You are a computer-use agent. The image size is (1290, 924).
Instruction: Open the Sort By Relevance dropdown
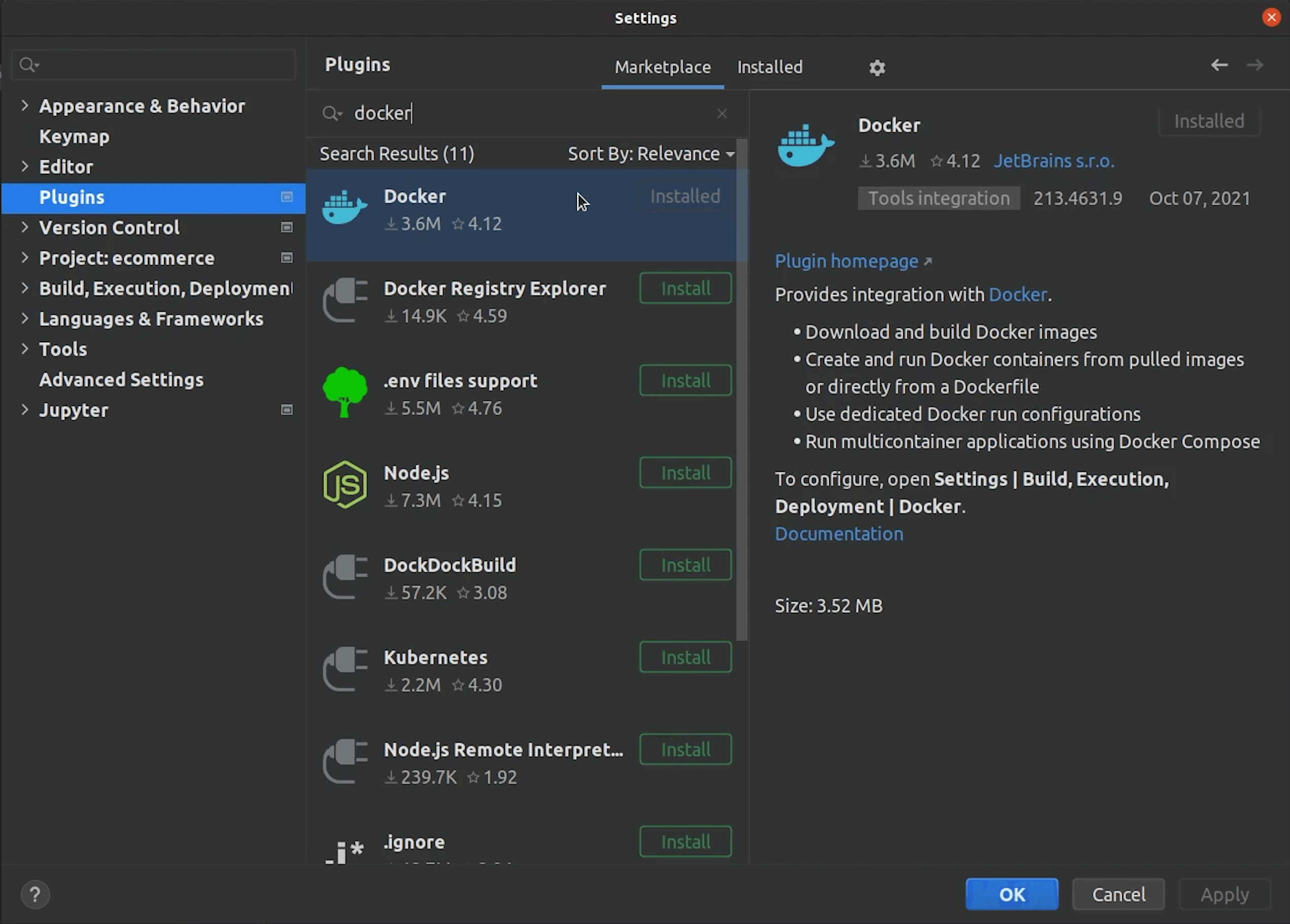tap(651, 154)
